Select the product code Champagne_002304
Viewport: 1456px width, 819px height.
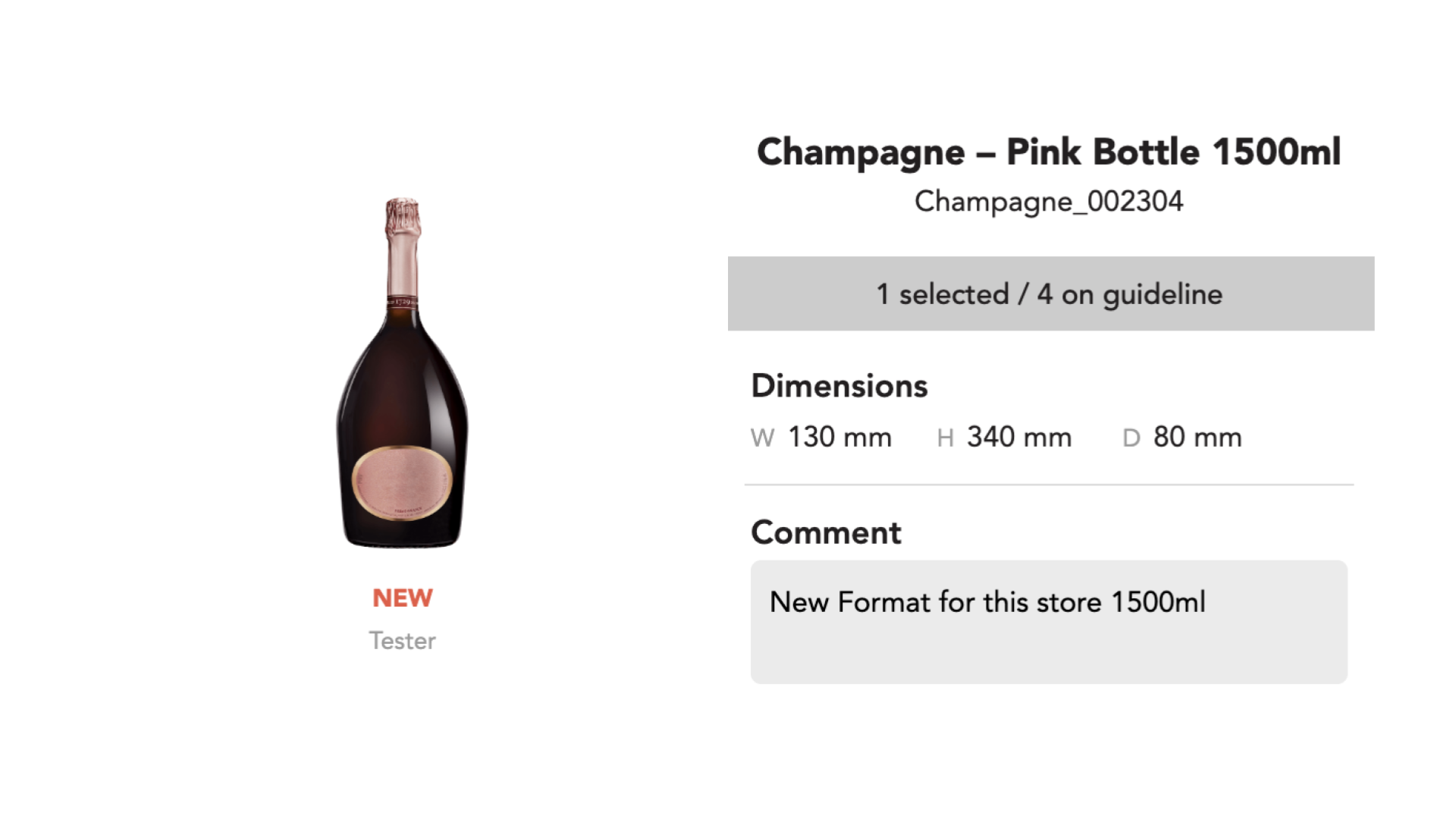pyautogui.click(x=1049, y=202)
